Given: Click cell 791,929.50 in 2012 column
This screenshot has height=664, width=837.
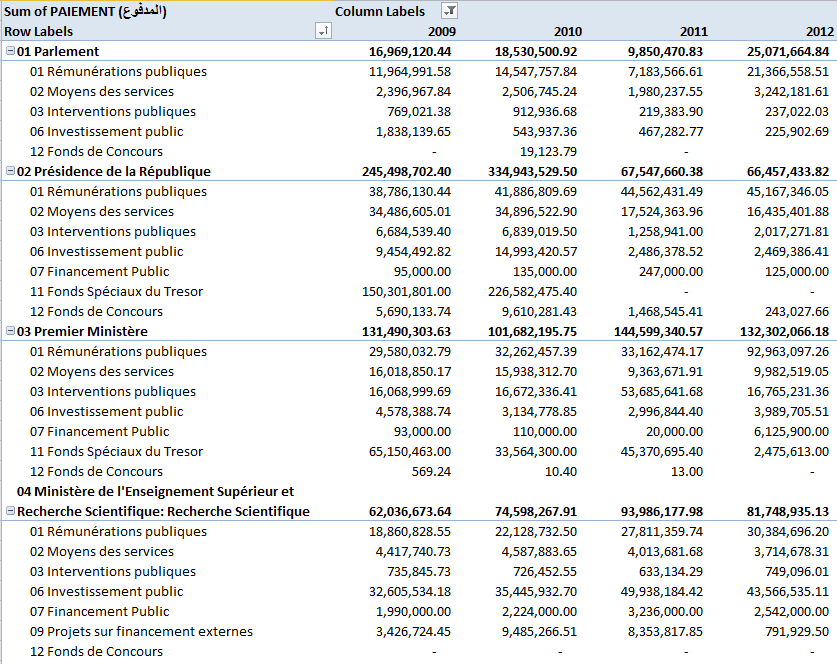Looking at the screenshot, I should [x=797, y=632].
